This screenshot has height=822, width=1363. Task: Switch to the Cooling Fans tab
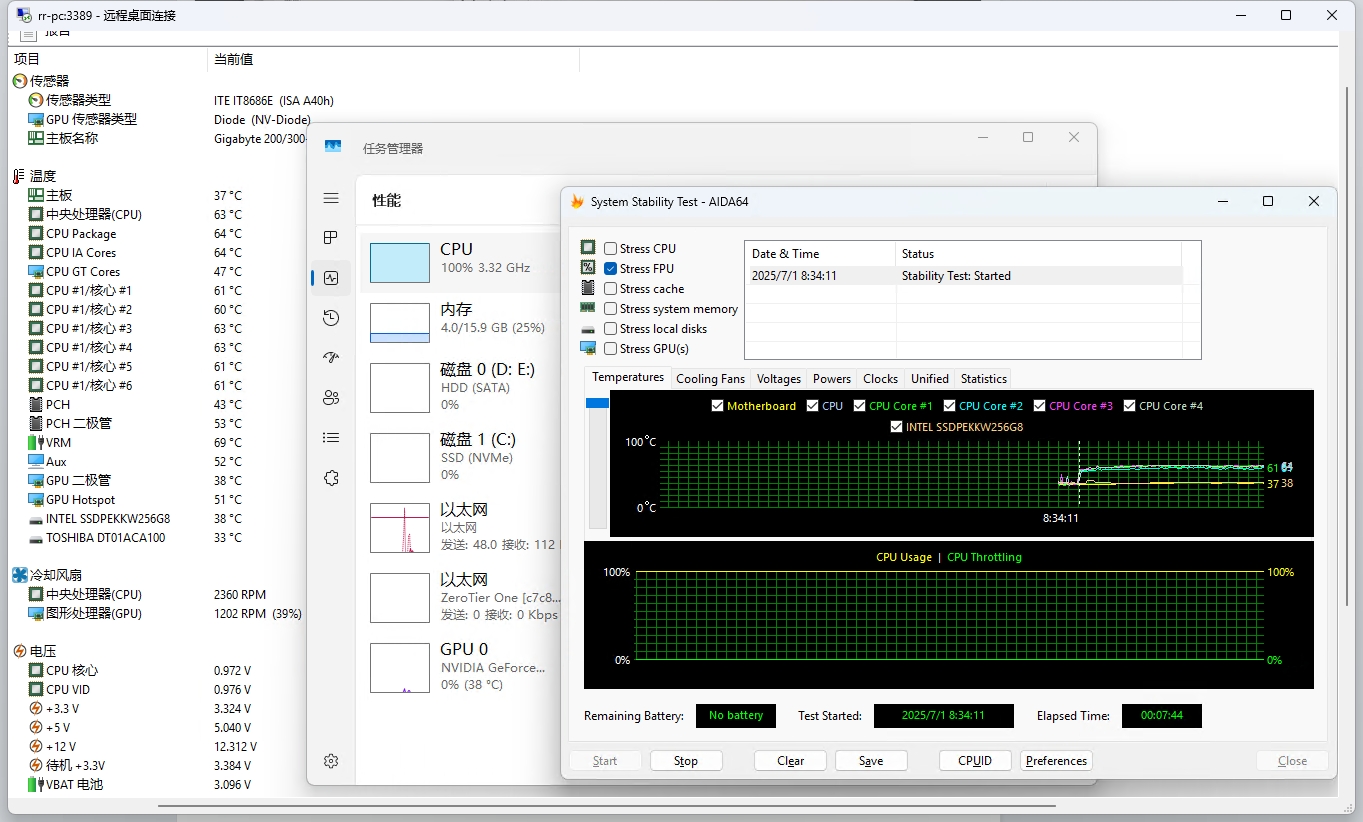710,379
